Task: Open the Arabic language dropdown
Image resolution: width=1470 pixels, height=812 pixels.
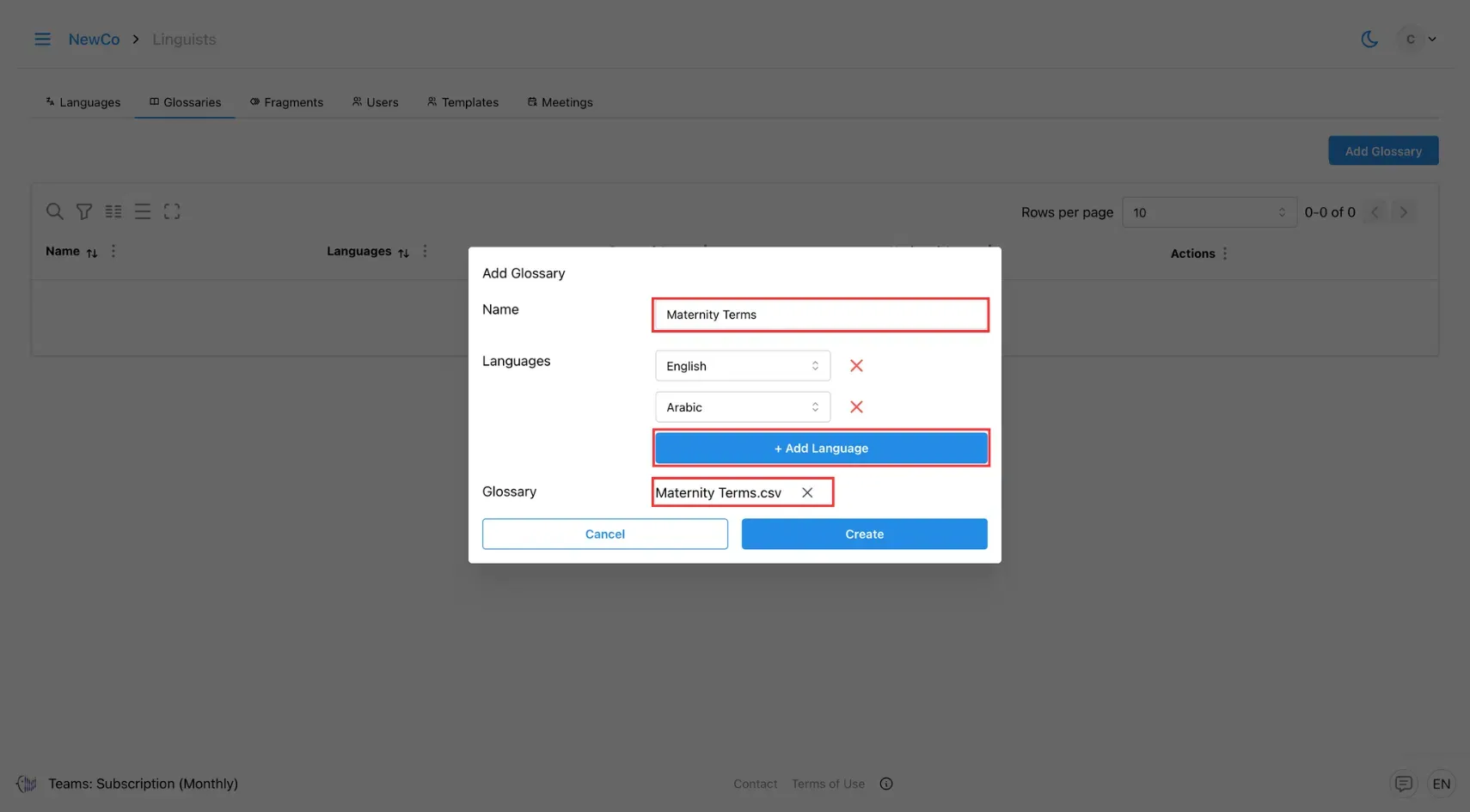Action: [x=743, y=407]
